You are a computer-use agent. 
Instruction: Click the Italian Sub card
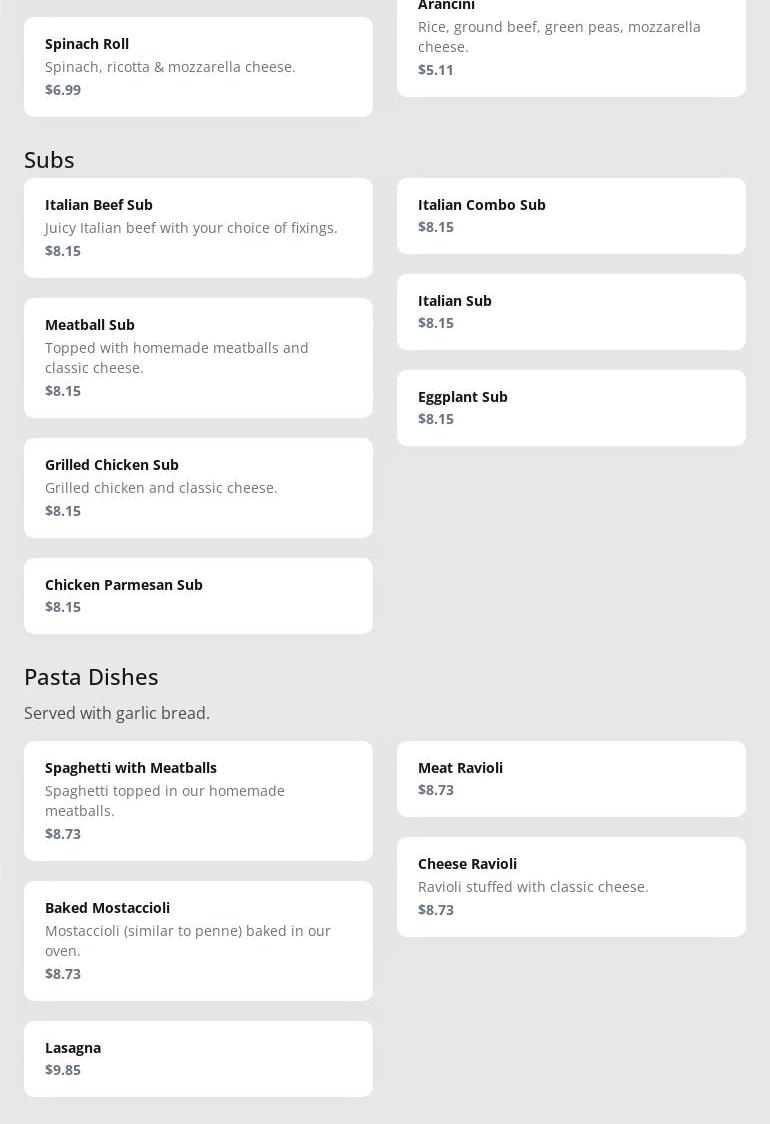point(570,311)
